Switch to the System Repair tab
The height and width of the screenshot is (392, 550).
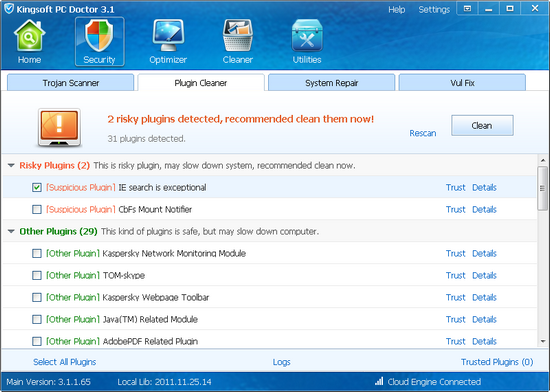pyautogui.click(x=331, y=83)
